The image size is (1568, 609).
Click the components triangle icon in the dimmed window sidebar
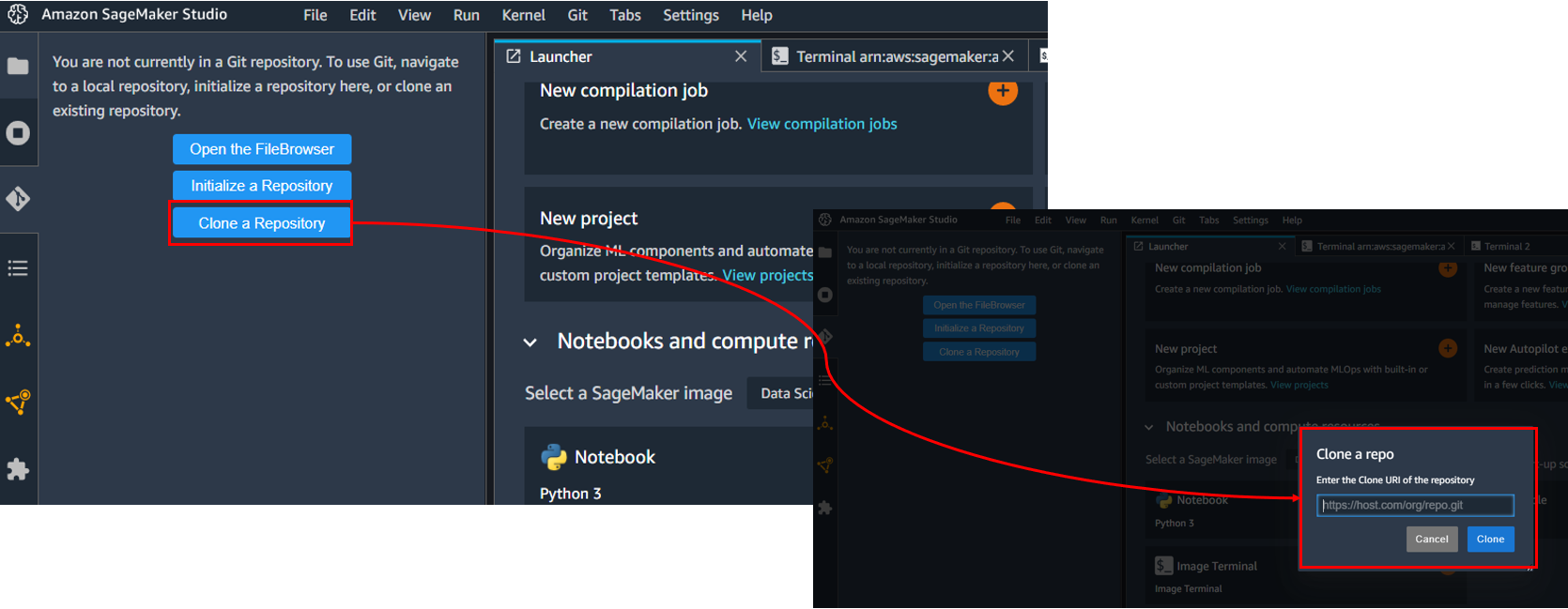[825, 424]
